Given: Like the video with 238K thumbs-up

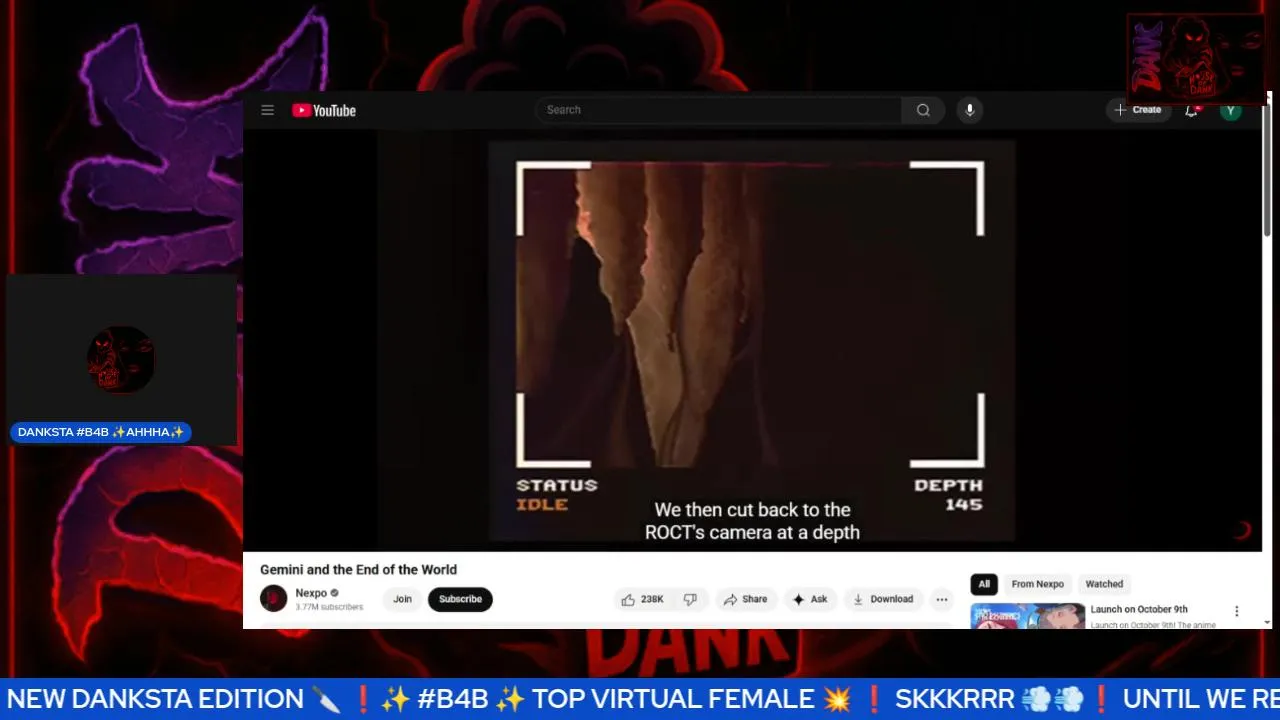Looking at the screenshot, I should (x=642, y=599).
